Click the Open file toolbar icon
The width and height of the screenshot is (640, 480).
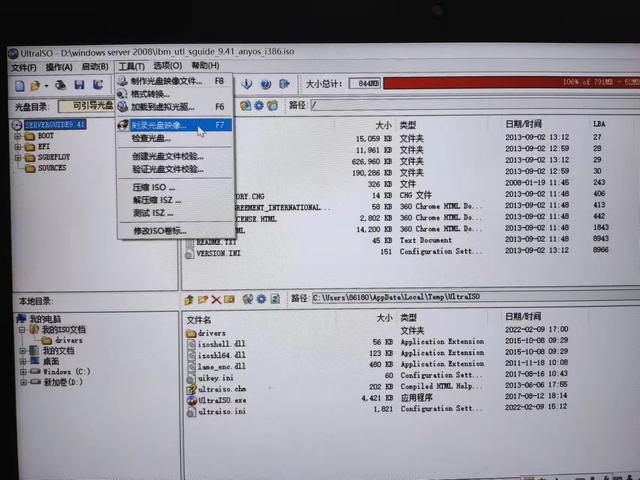36,85
